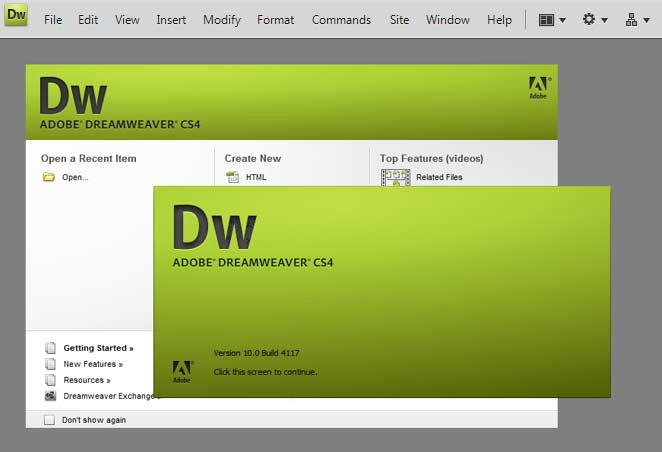This screenshot has width=662, height=452.
Task: Click ADOBE DREAMWEAVER CS4 text in welcome header
Action: [120, 125]
